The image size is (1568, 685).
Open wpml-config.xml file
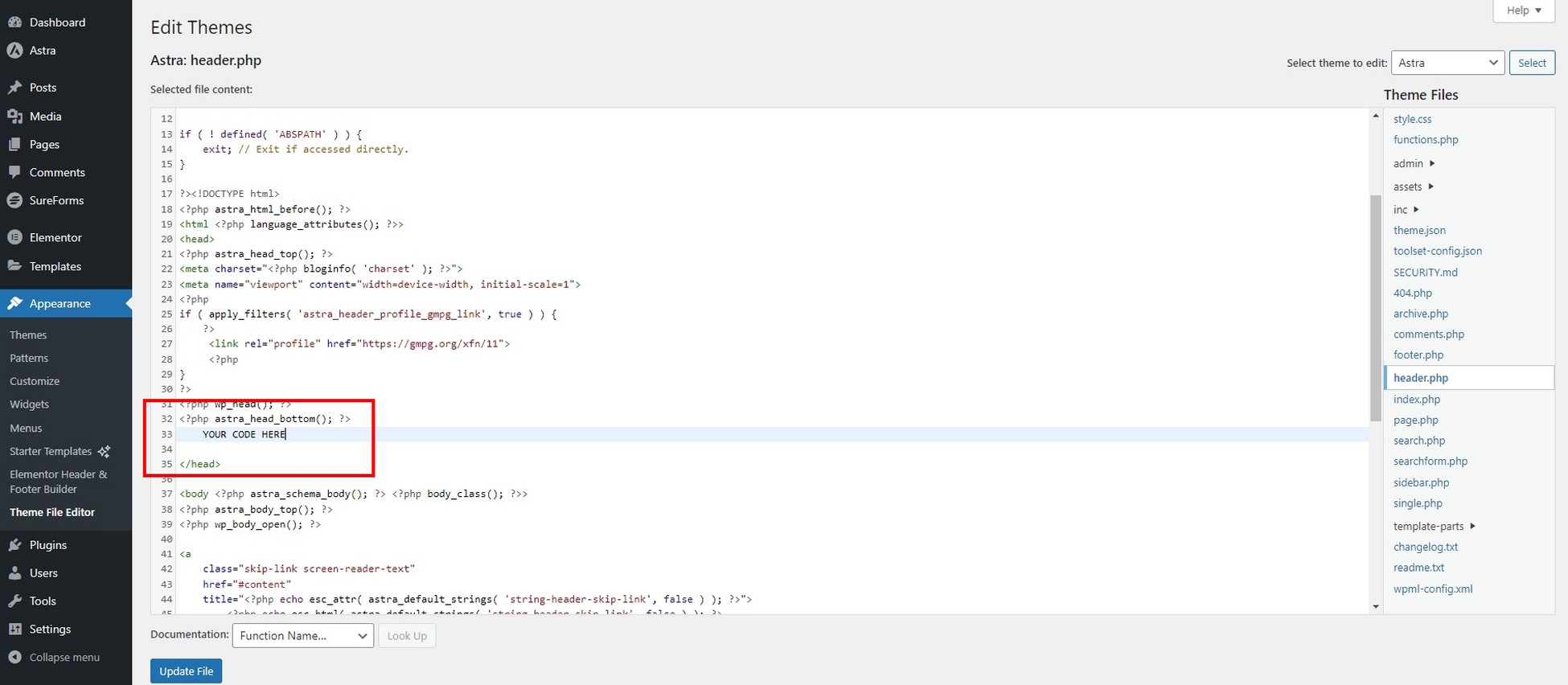coord(1433,589)
